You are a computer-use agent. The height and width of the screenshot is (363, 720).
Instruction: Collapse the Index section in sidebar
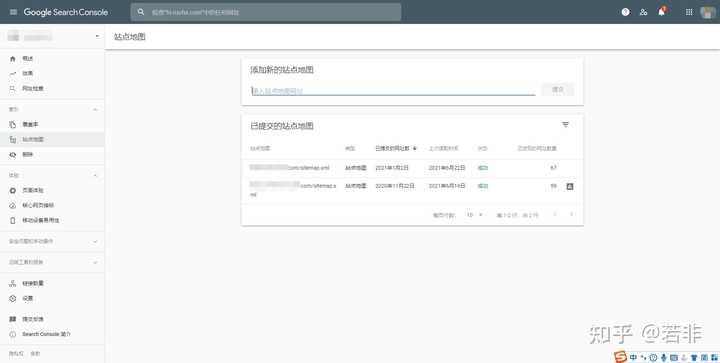95,109
